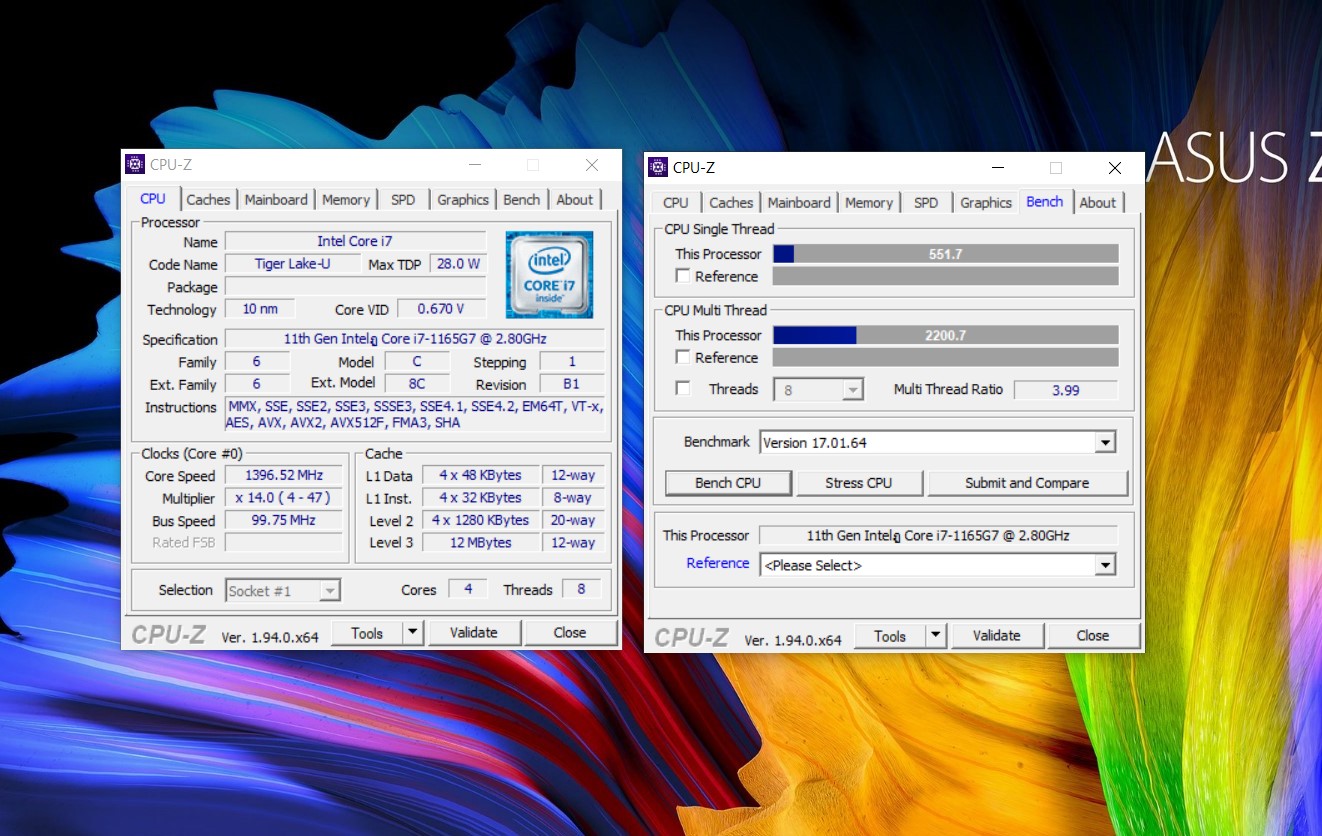
Task: Click the Core VID value 0.670 V
Action: (x=441, y=309)
